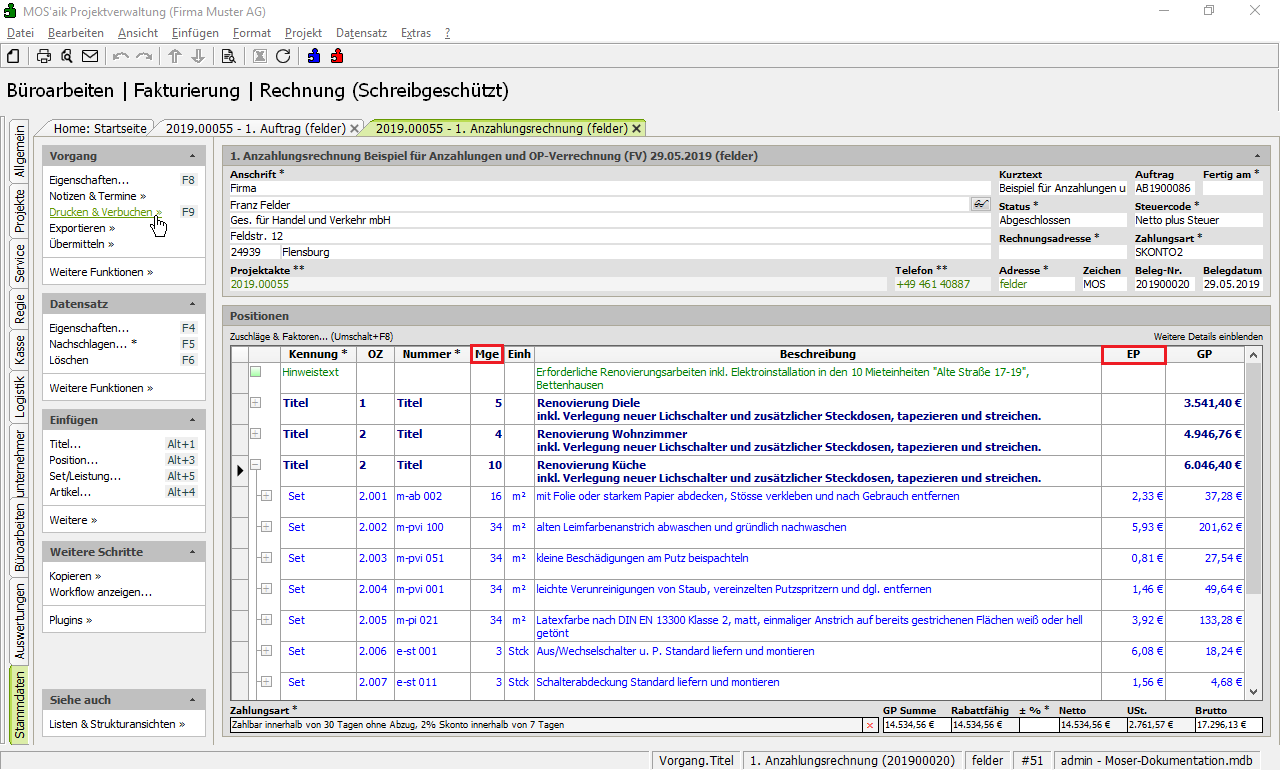Open print preview with magnifier icon
Image resolution: width=1280 pixels, height=770 pixels.
pos(67,56)
